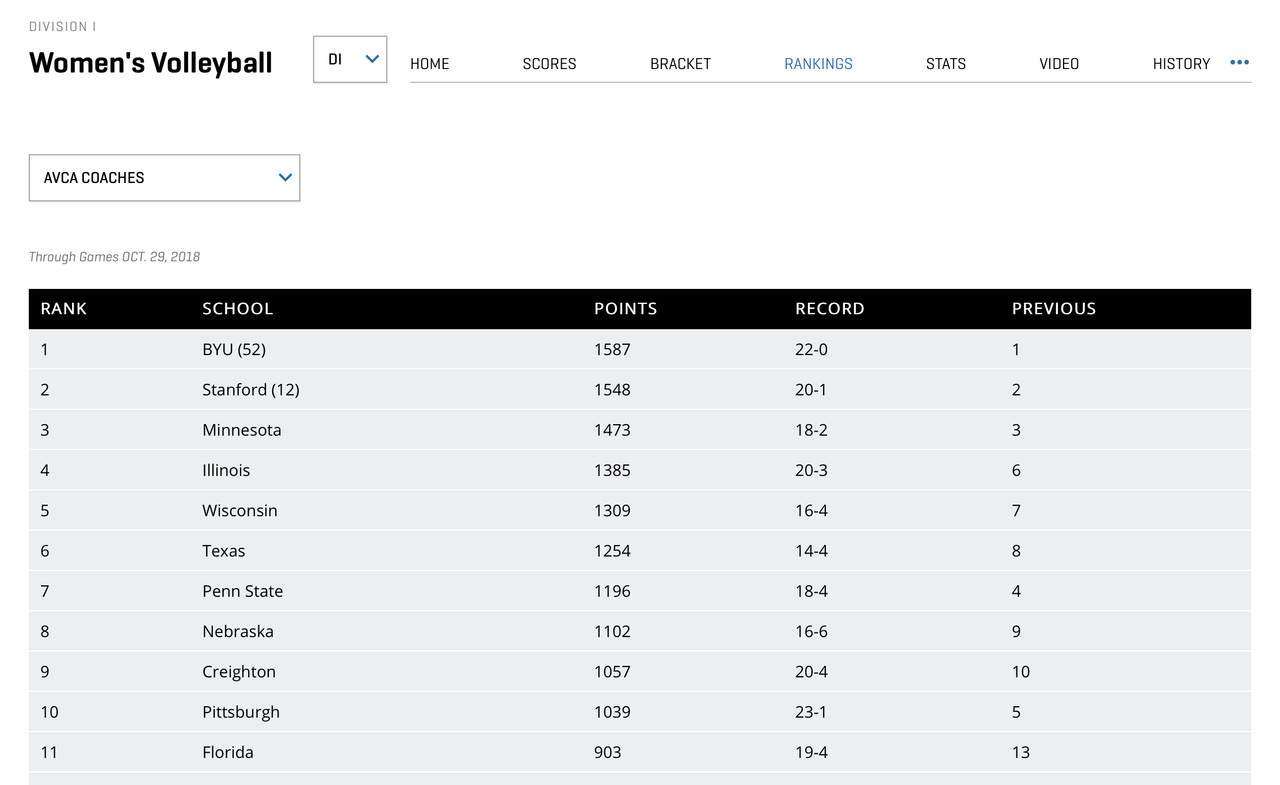The image size is (1280, 785).
Task: Click Creighton's previous rank 10
Action: [x=1021, y=672]
